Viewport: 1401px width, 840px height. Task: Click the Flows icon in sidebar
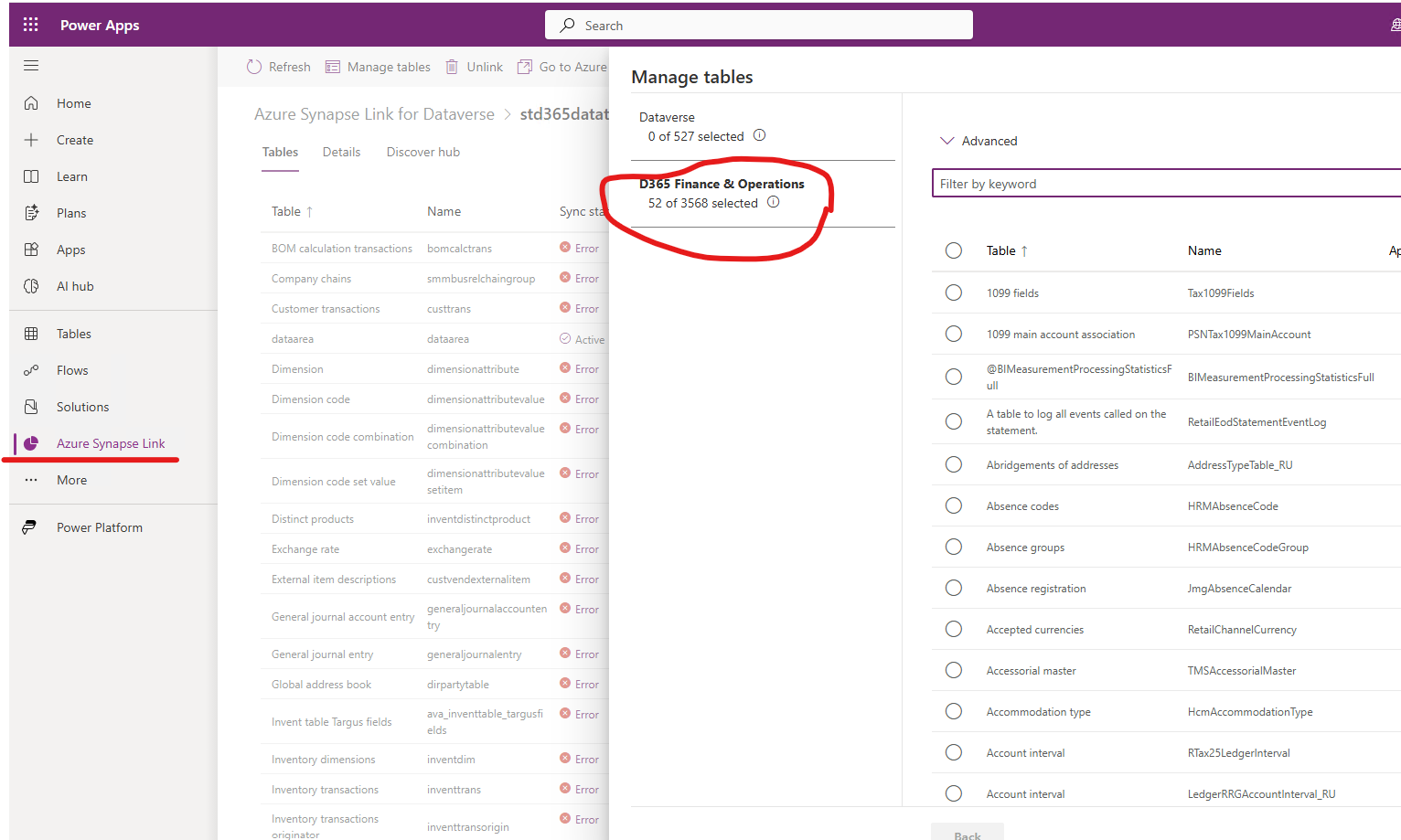(x=31, y=370)
